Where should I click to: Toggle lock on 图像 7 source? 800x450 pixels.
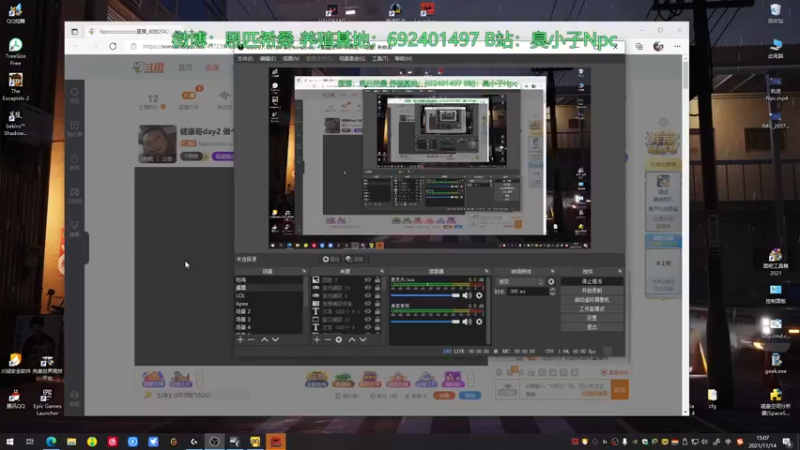coord(378,280)
